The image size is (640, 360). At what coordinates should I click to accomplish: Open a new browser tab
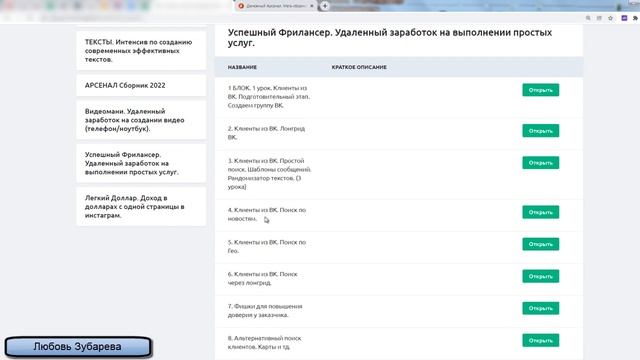(x=325, y=6)
